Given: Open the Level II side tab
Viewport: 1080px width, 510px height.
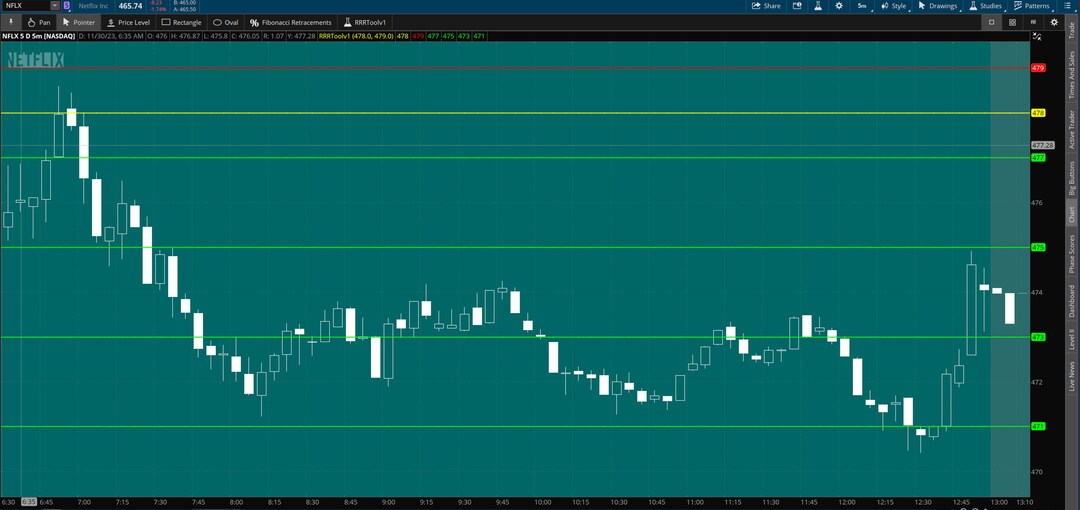Looking at the screenshot, I should click(1071, 339).
